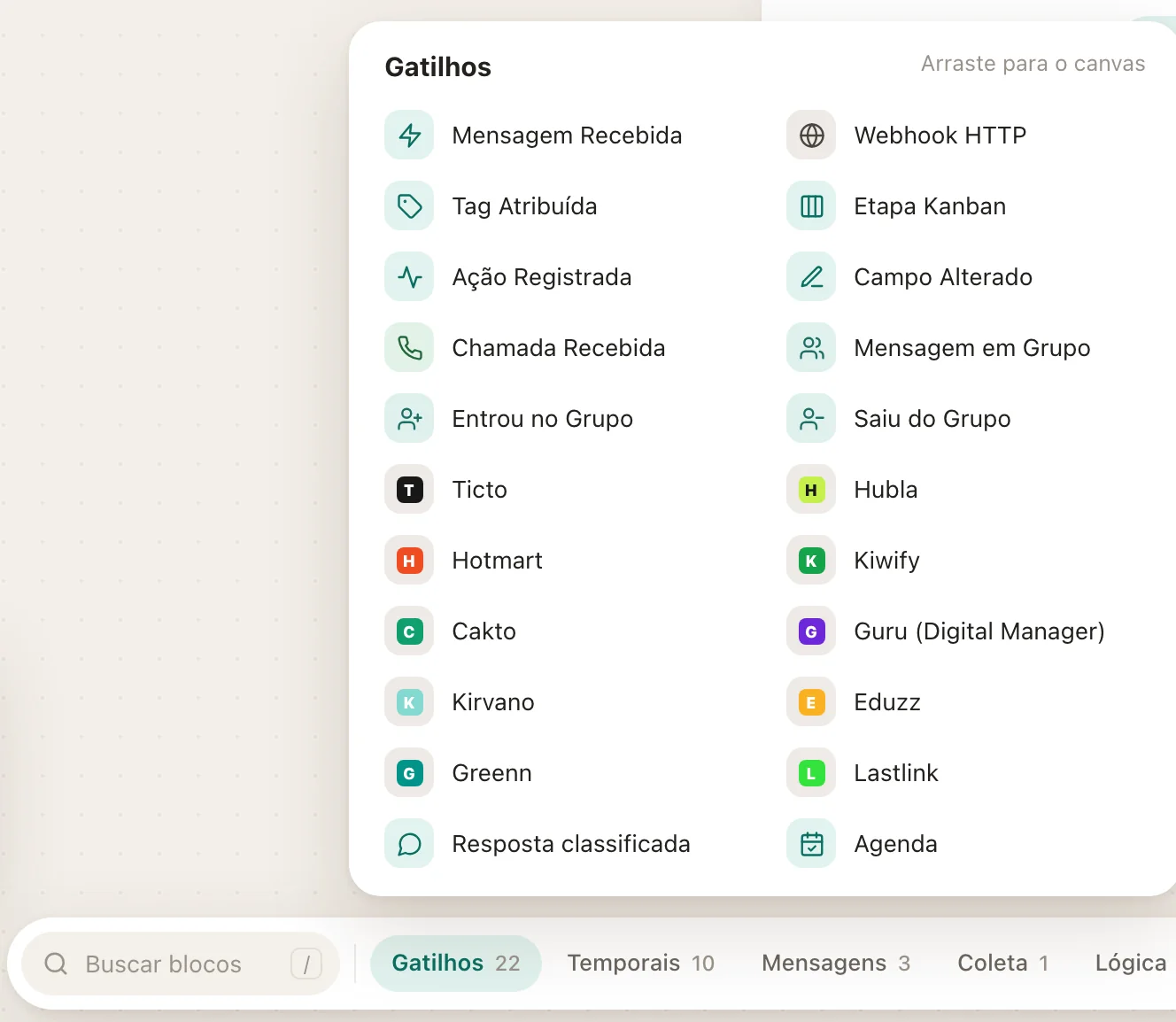Click the lightning icon for Mensagem Recebida
Image resolution: width=1176 pixels, height=1022 pixels.
click(409, 135)
